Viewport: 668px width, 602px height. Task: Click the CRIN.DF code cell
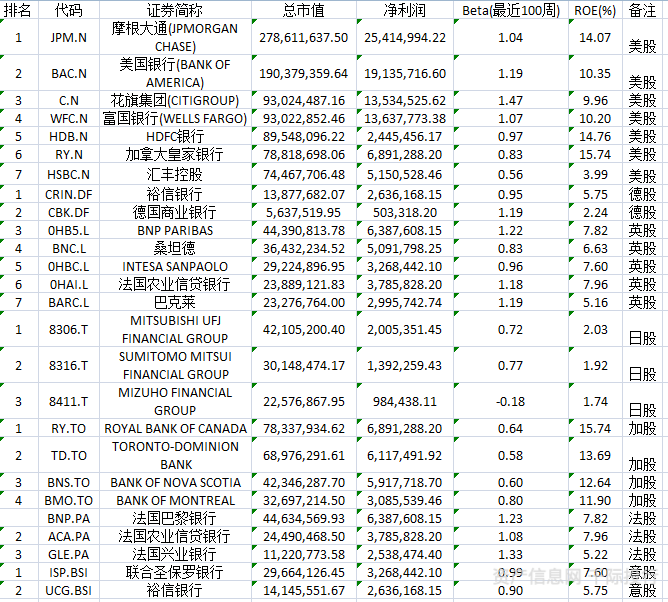tap(68, 194)
